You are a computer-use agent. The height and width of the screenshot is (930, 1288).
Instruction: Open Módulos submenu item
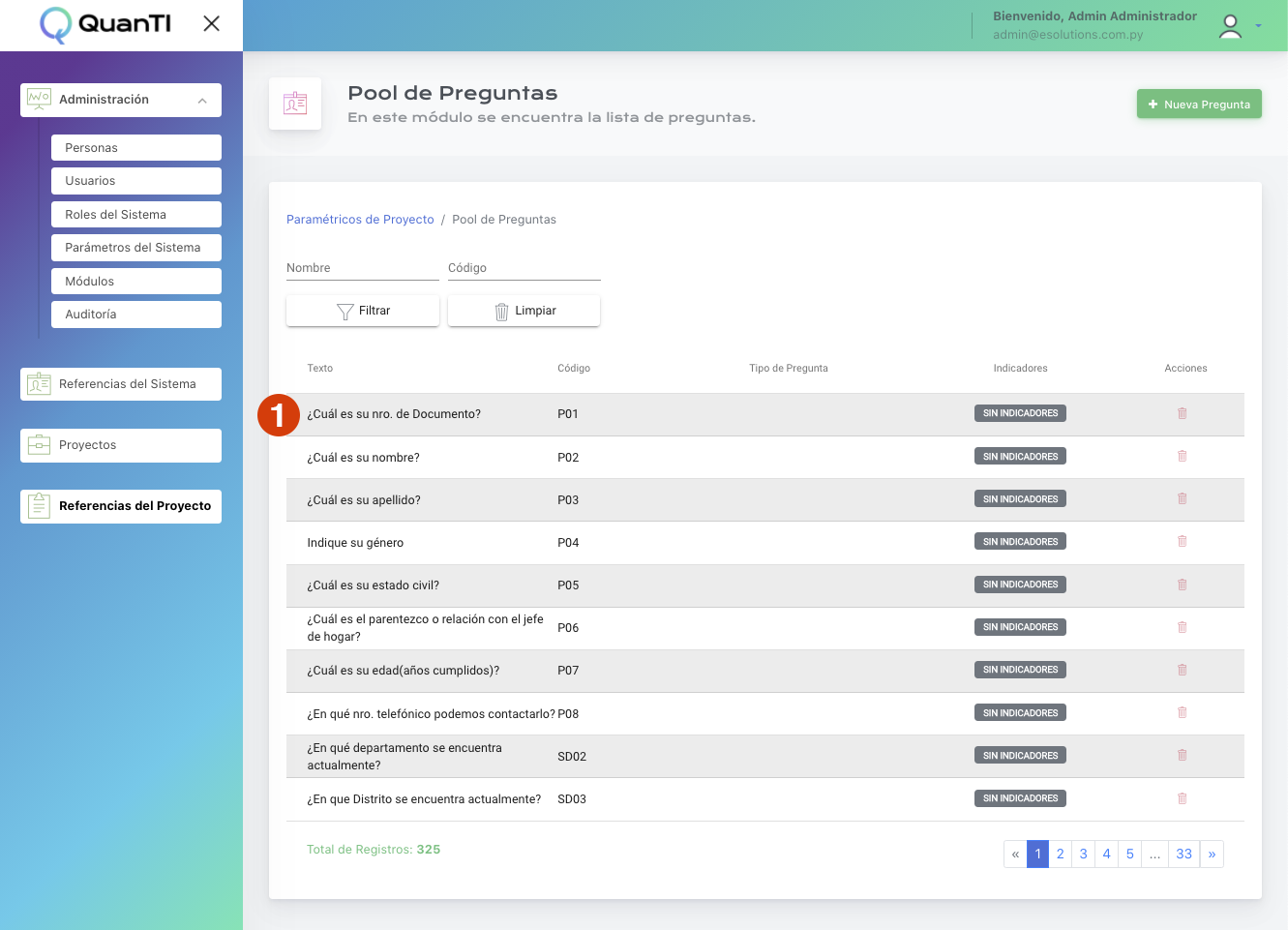[136, 282]
